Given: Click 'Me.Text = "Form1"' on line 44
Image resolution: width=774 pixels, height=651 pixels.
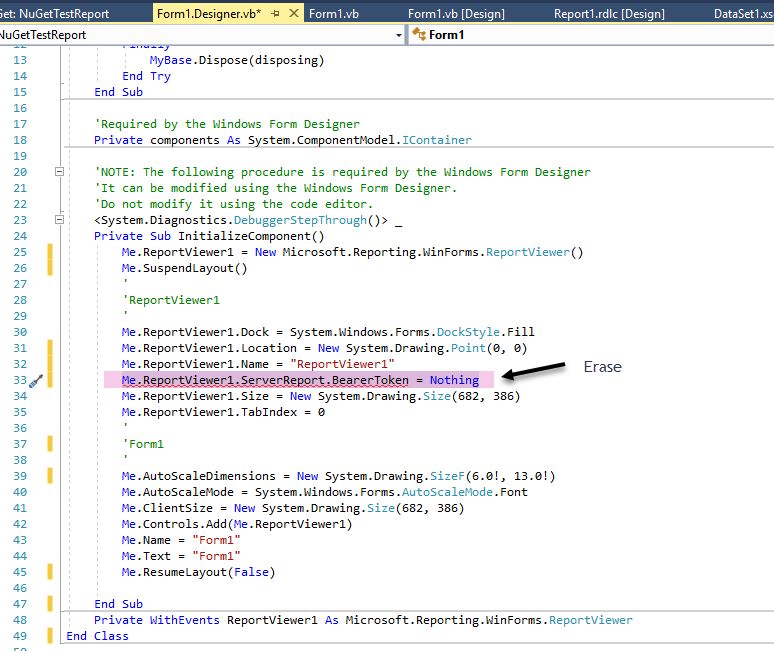Looking at the screenshot, I should [x=181, y=556].
